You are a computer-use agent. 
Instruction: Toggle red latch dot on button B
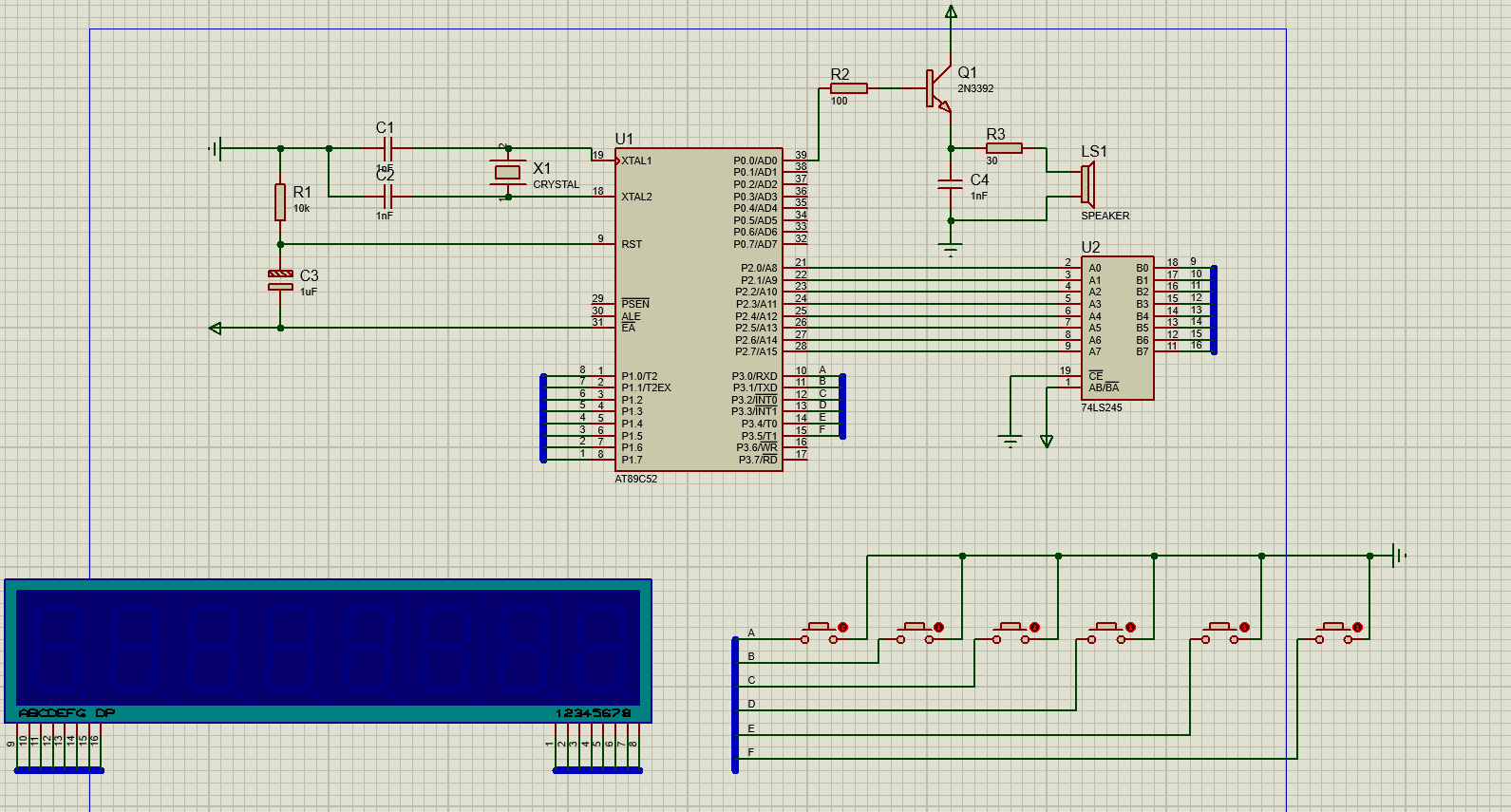[939, 628]
